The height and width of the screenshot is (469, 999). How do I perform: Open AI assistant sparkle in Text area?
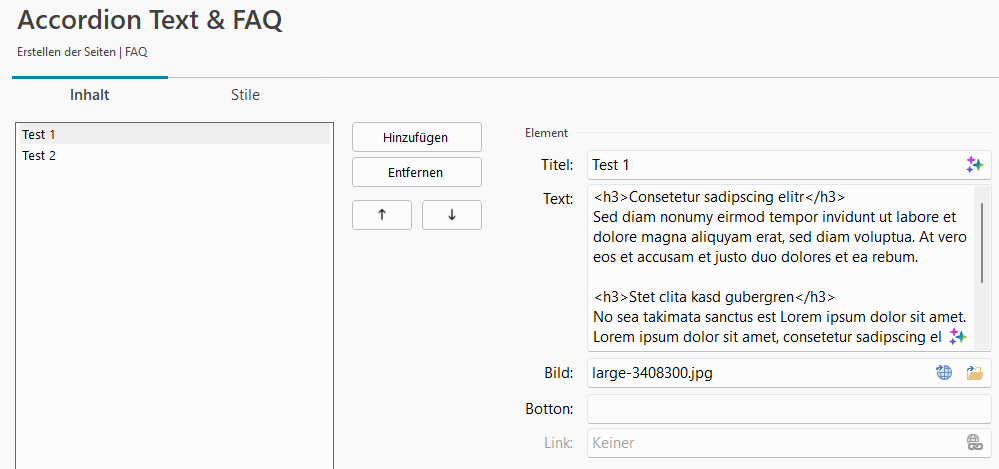[958, 336]
